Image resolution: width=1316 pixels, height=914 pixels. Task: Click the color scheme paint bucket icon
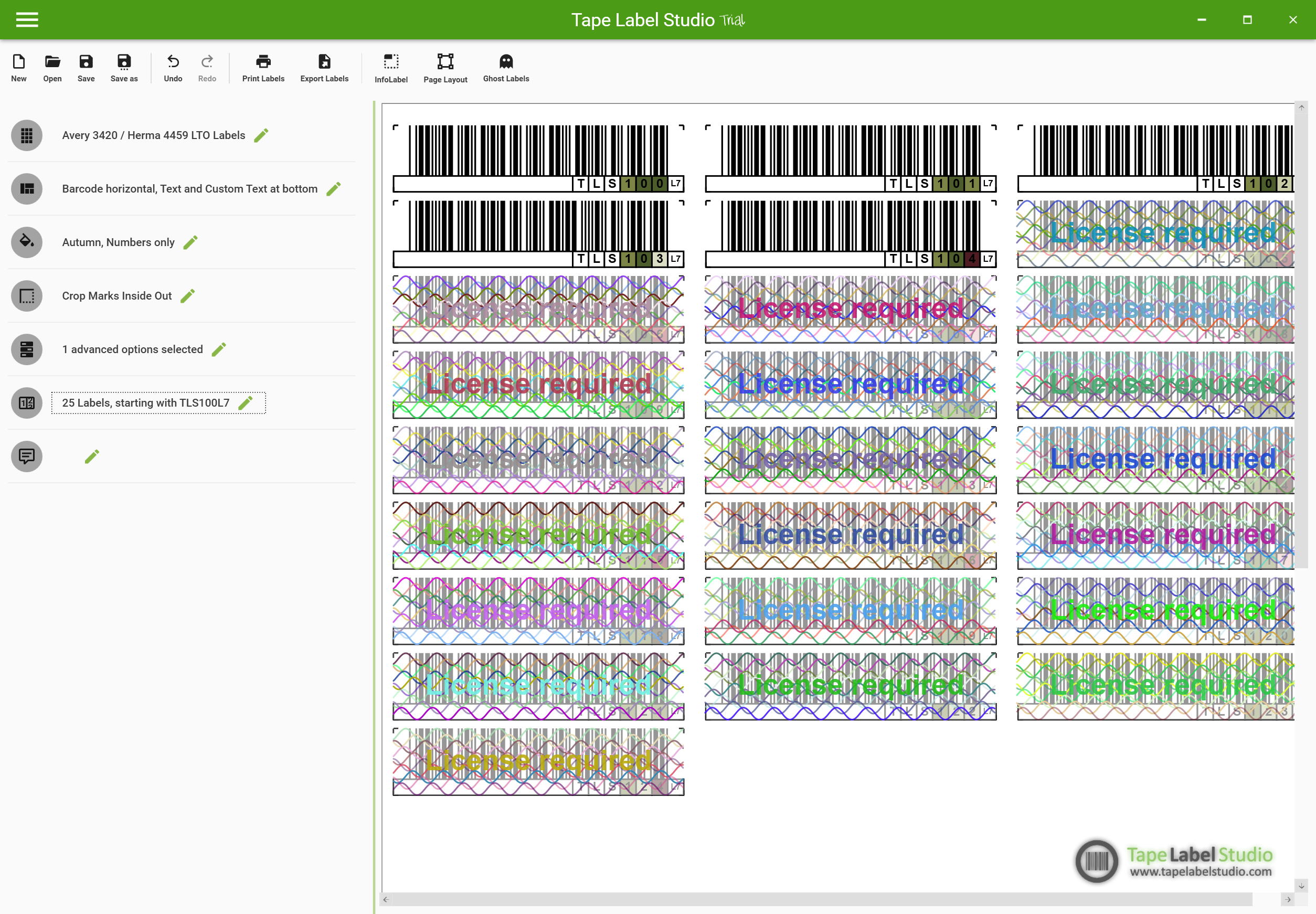point(27,242)
